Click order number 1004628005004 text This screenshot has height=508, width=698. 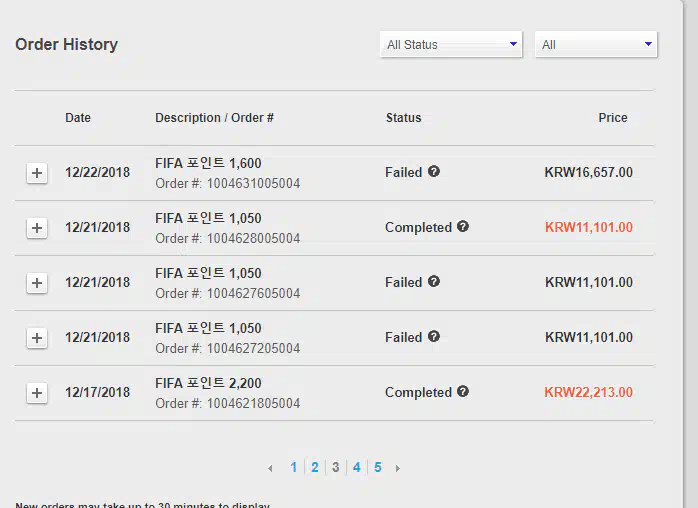253,239
